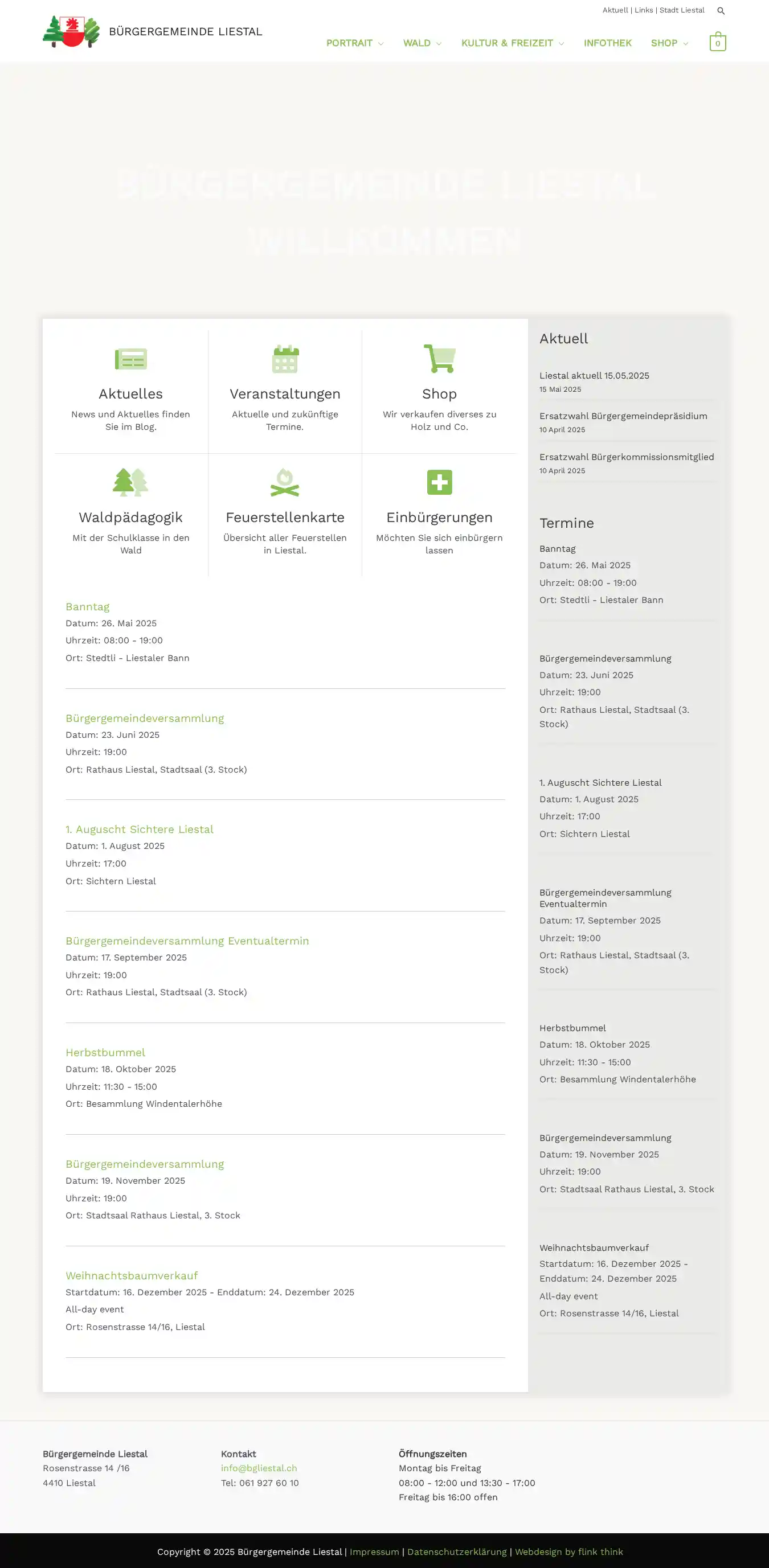
Task: Expand the Portrait menu chevron
Action: pyautogui.click(x=381, y=43)
